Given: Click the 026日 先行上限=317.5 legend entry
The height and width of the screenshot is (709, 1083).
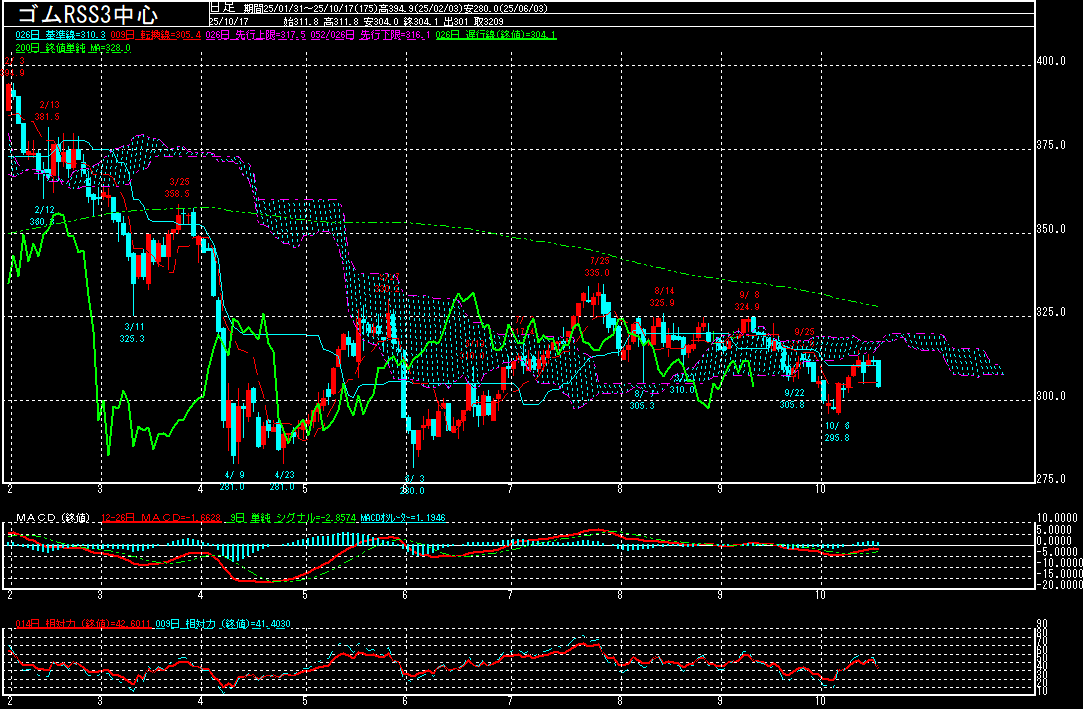Looking at the screenshot, I should [256, 34].
